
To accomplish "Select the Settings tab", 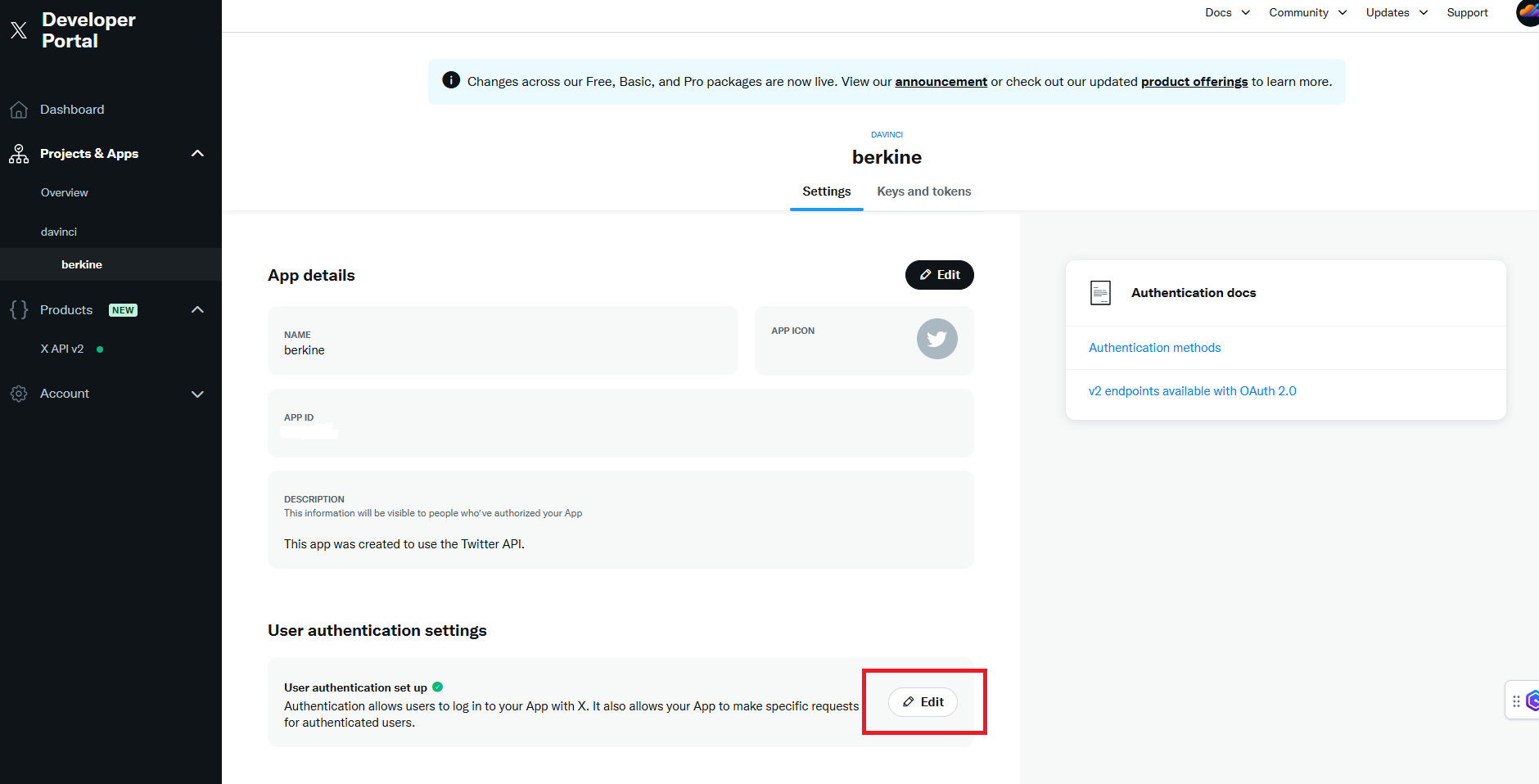I will click(x=826, y=191).
